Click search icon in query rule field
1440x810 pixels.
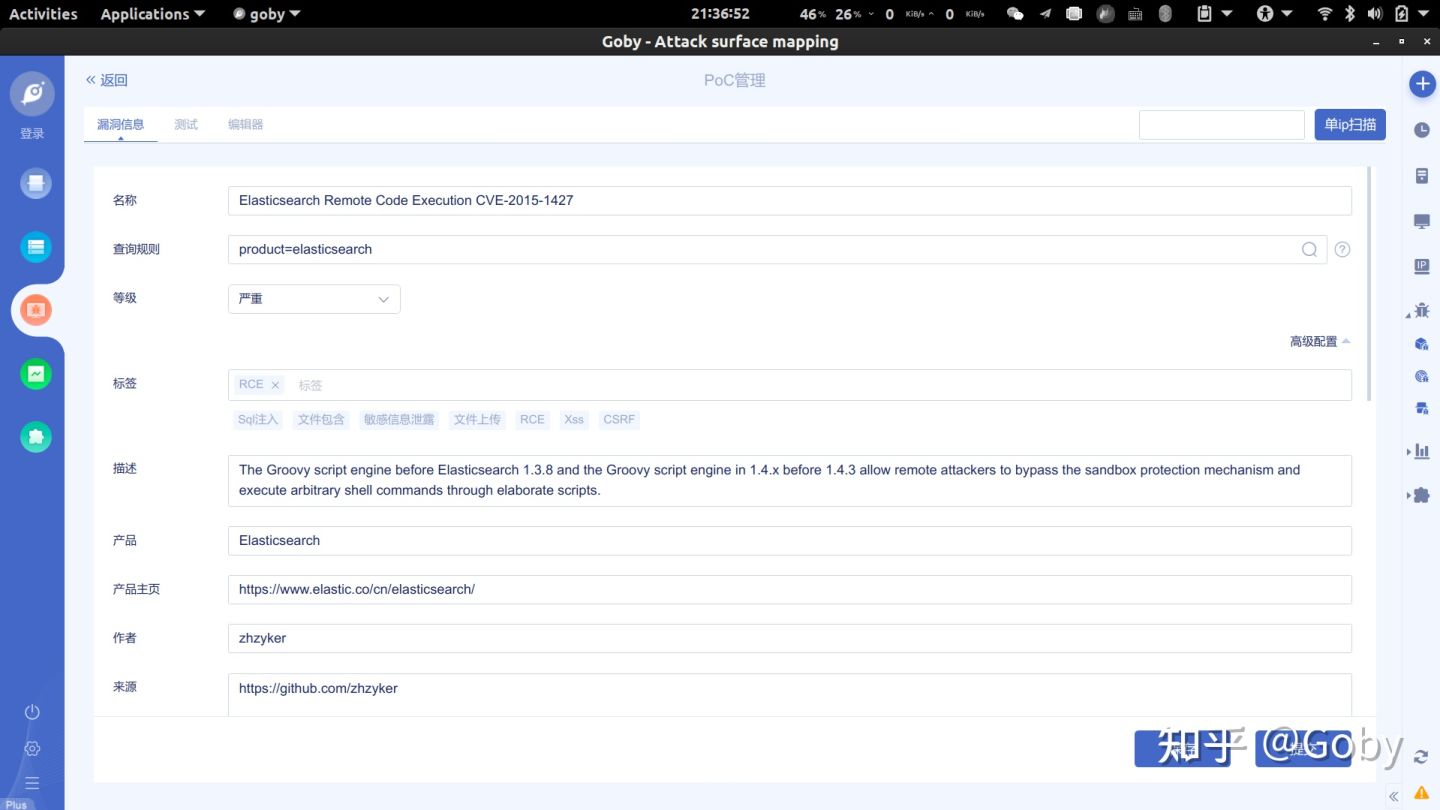click(1309, 250)
